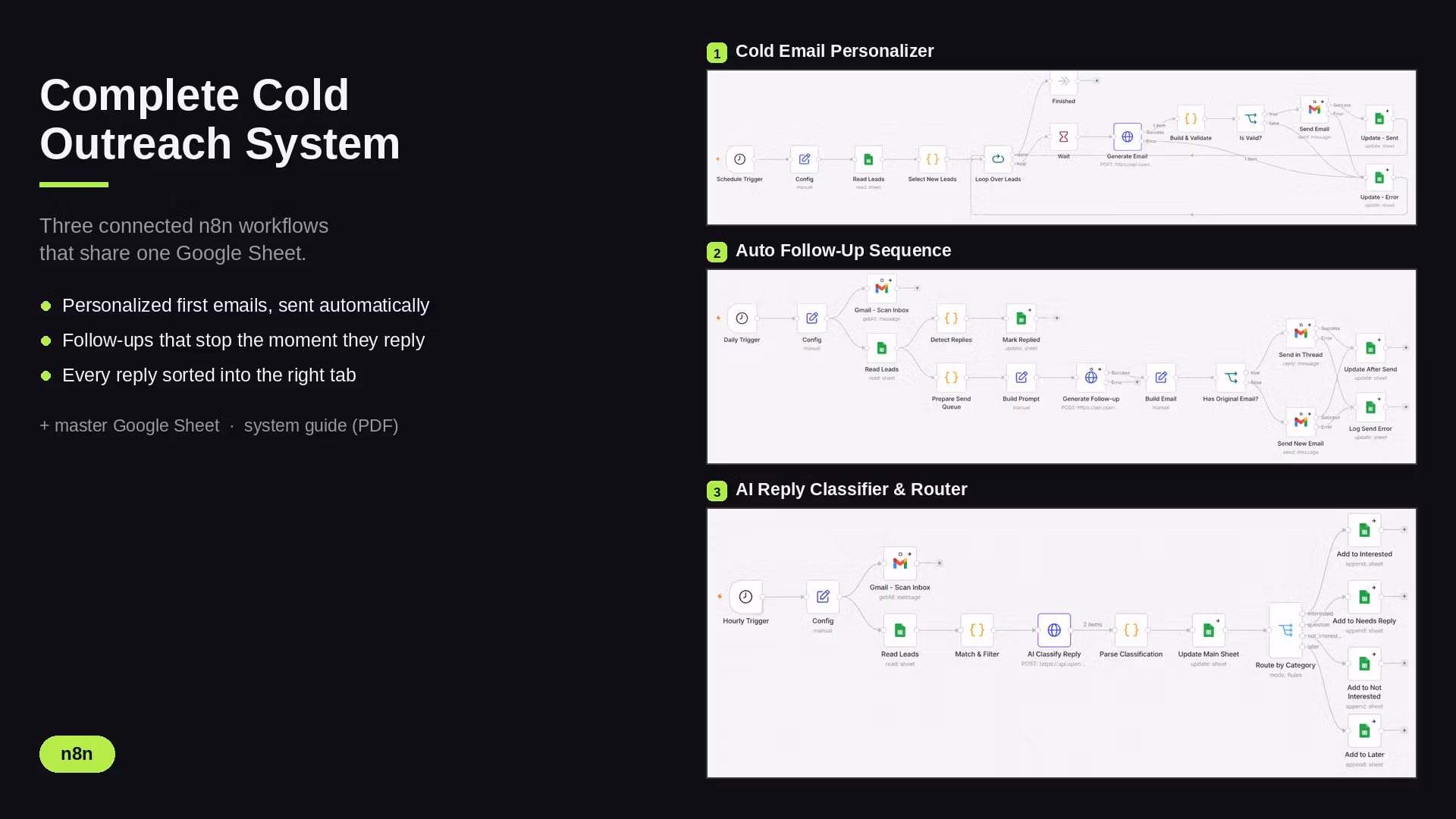The image size is (1456, 819).
Task: Click the Daily Trigger clock node
Action: (742, 318)
